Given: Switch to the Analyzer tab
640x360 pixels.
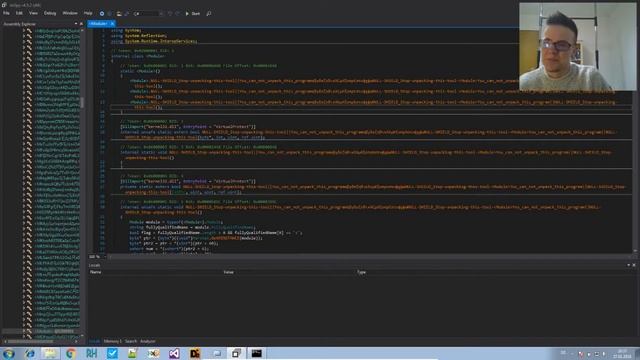Looking at the screenshot, I should (x=148, y=341).
